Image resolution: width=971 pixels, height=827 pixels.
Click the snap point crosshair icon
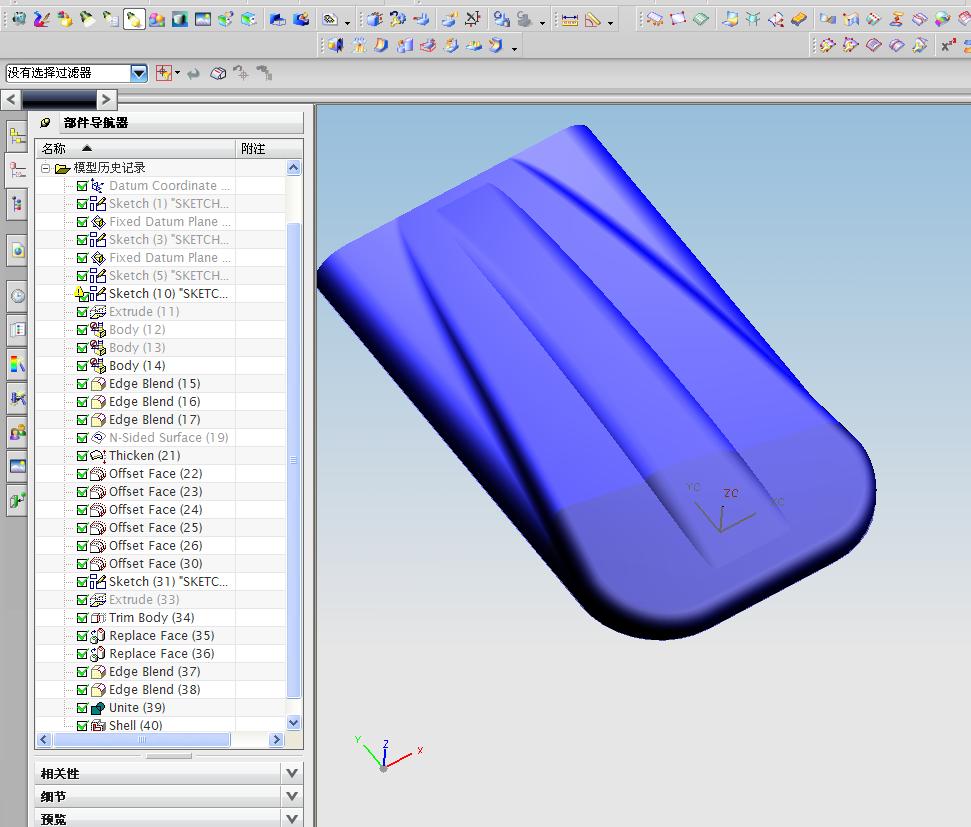tap(163, 73)
